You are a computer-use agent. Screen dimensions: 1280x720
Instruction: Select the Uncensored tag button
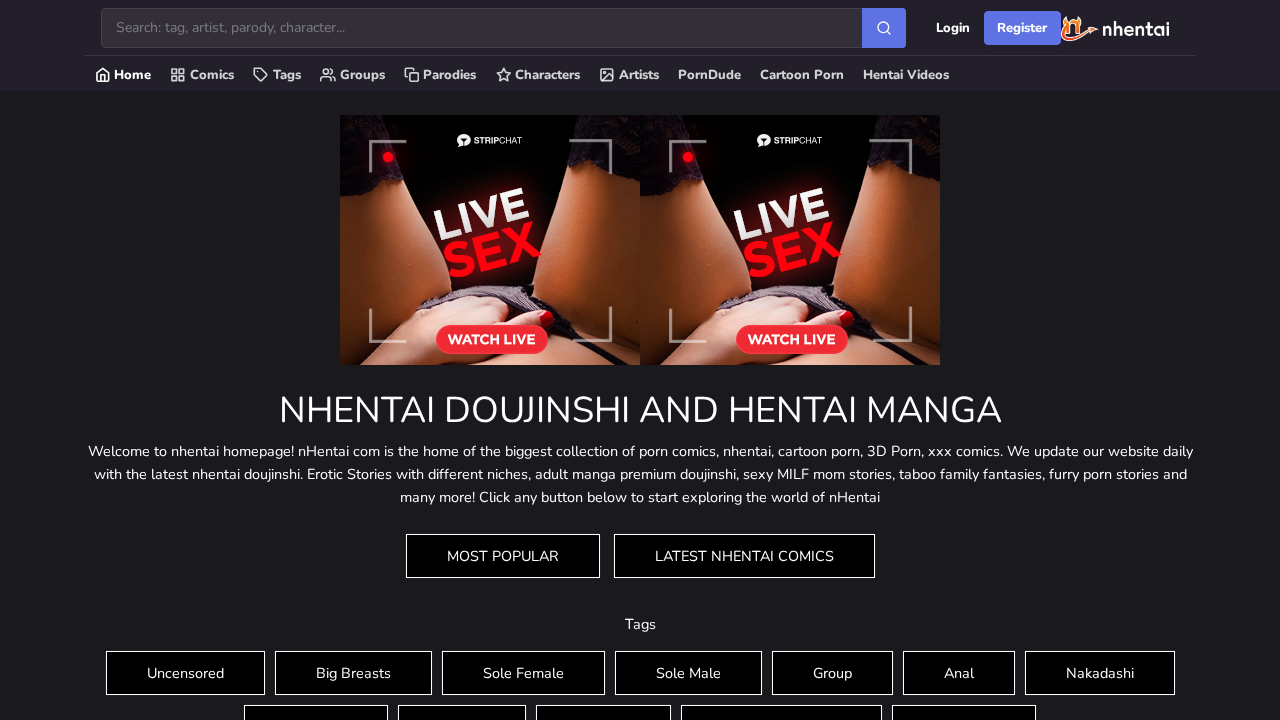(185, 673)
